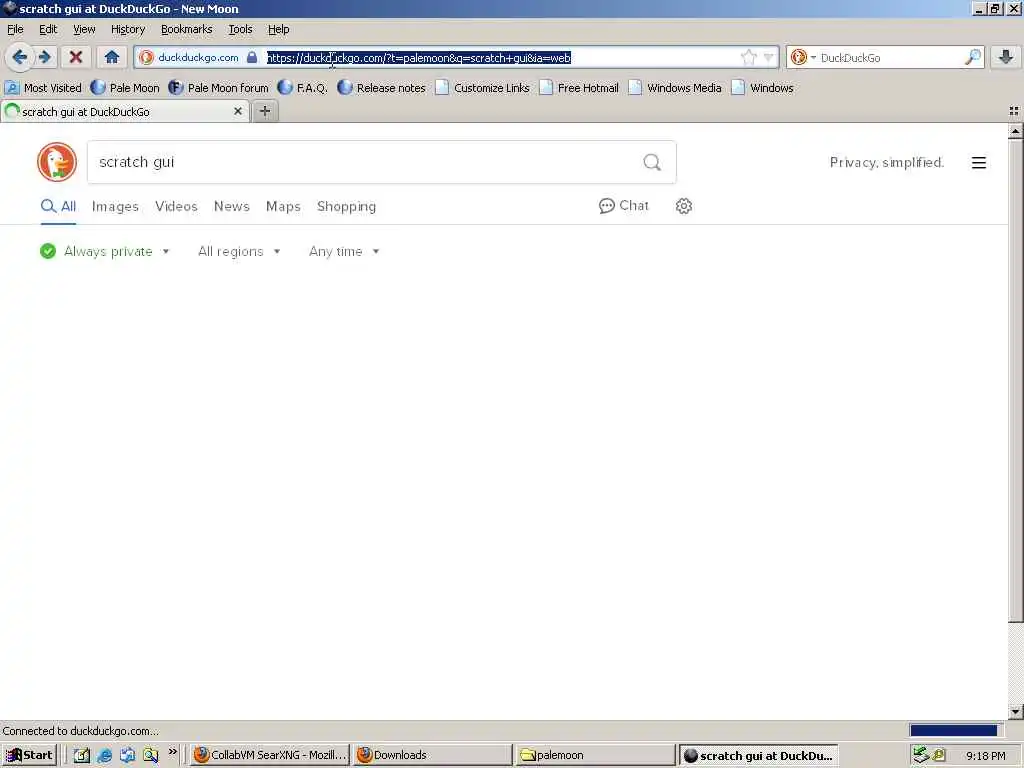
Task: Open the Edit menu
Action: click(x=48, y=29)
